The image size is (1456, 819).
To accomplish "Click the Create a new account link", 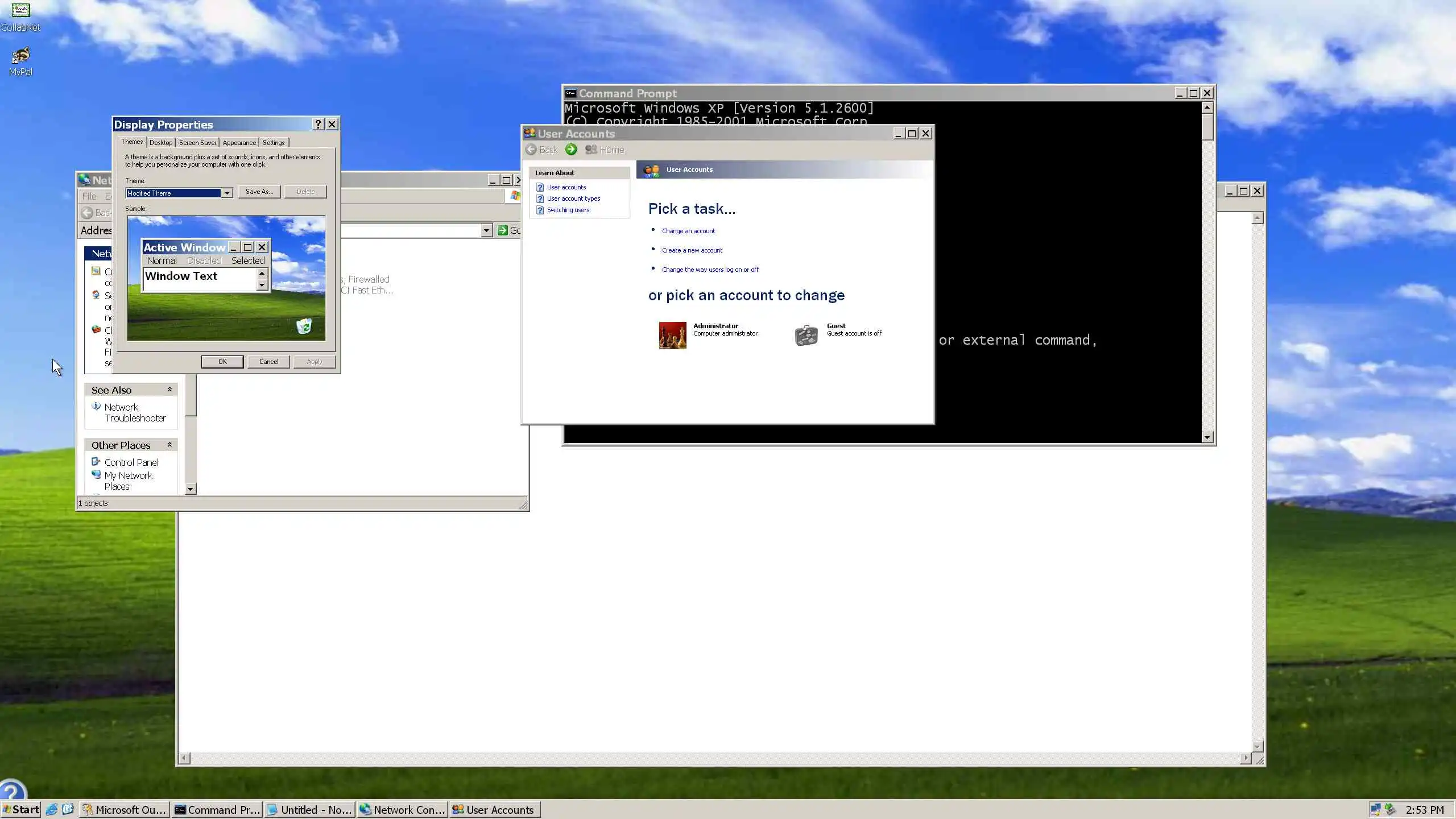I will click(x=692, y=250).
